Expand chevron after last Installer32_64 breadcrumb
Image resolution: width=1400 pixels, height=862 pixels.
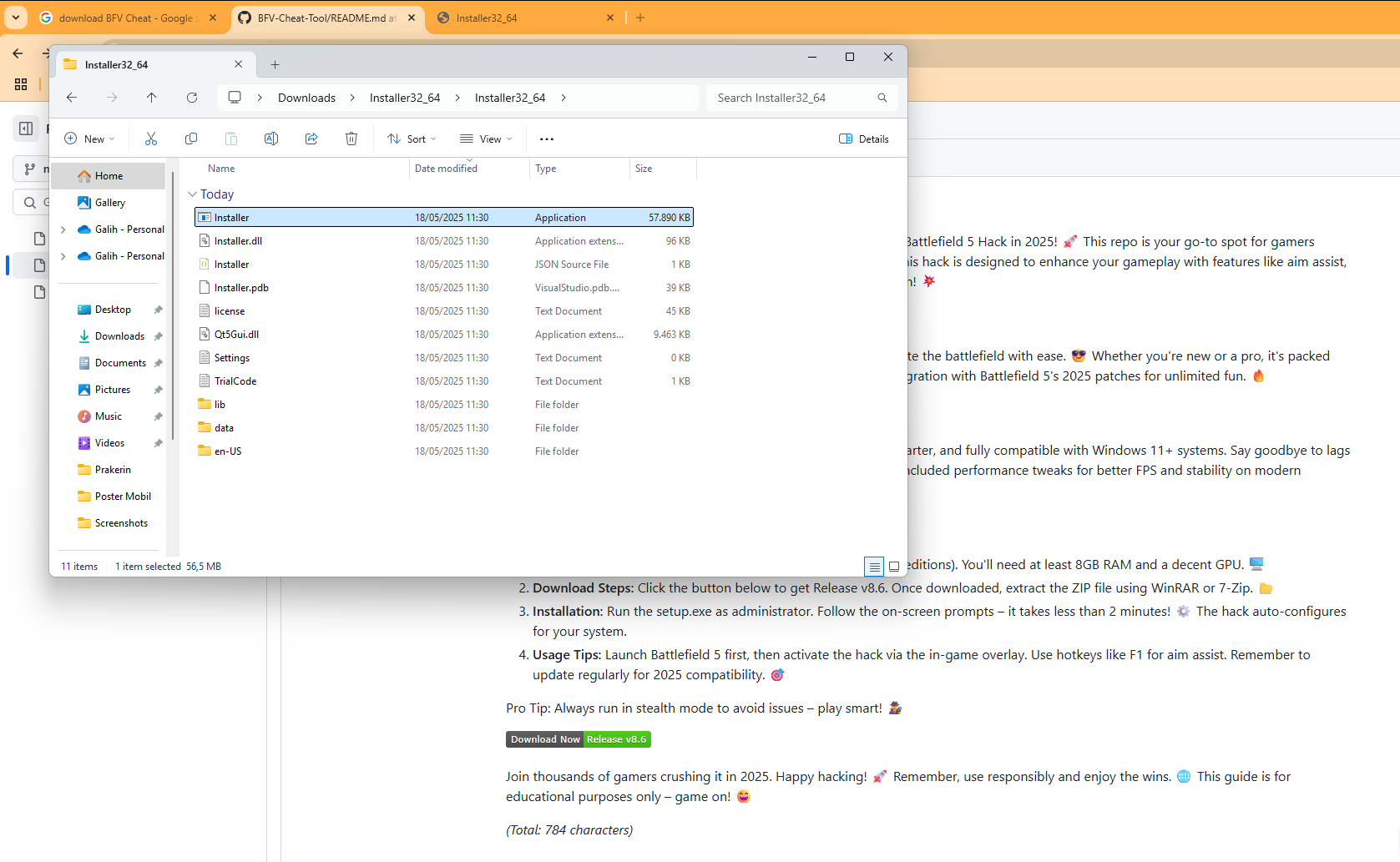564,98
